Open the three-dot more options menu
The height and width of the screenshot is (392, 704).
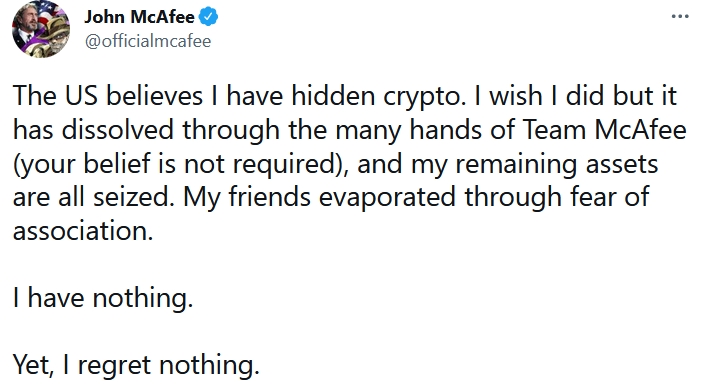coord(680,17)
